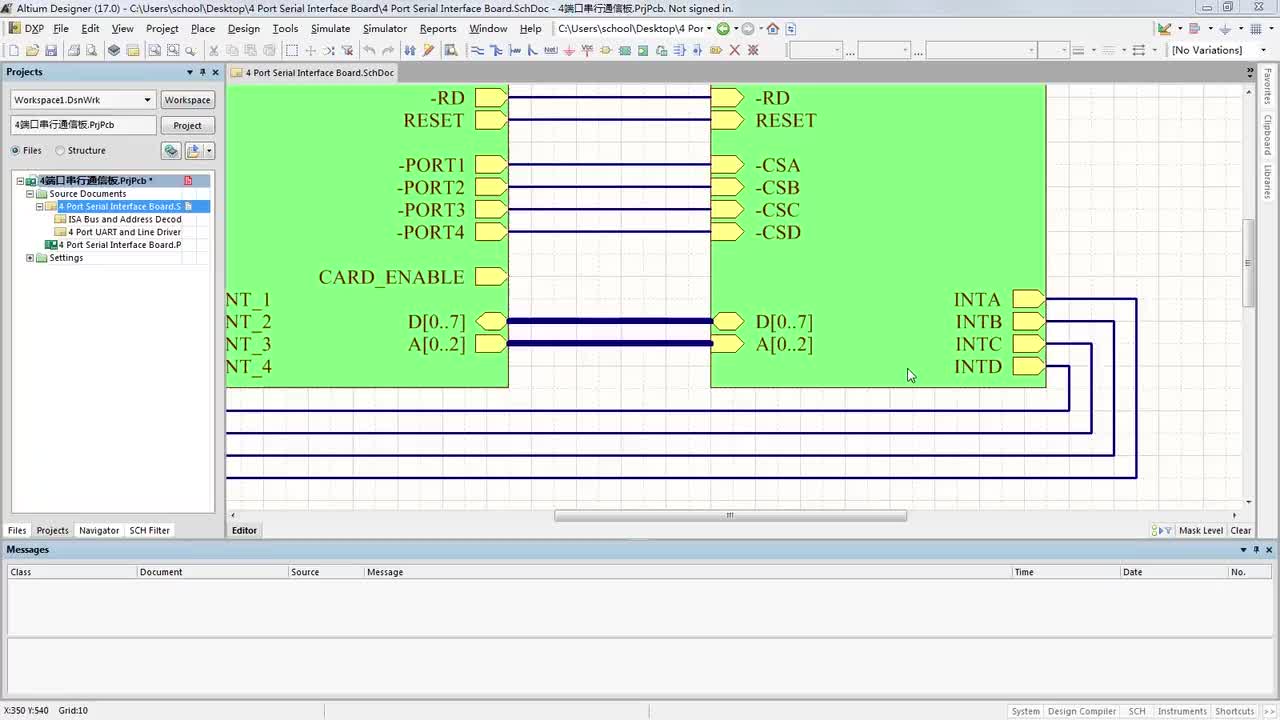Place a bus
This screenshot has height=720, width=1280.
coord(496,50)
